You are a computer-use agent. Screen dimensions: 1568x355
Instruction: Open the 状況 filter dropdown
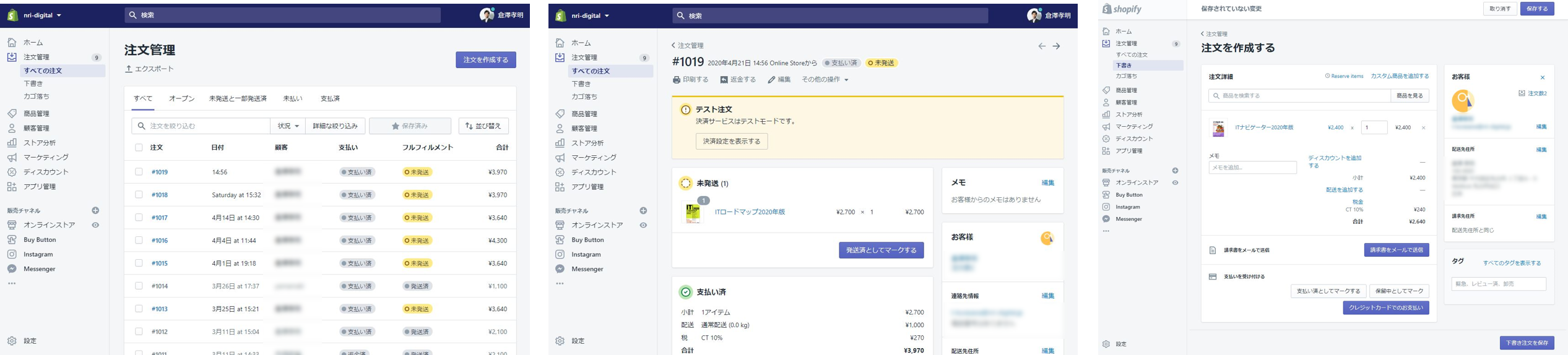tap(288, 126)
